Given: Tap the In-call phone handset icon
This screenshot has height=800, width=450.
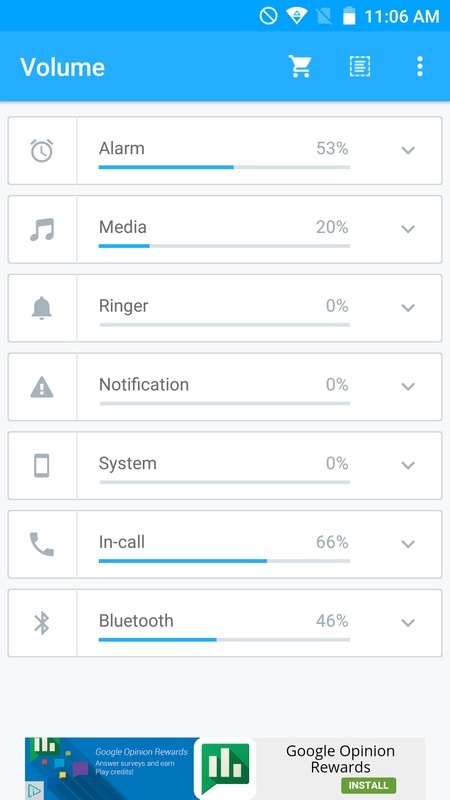Looking at the screenshot, I should (x=42, y=544).
